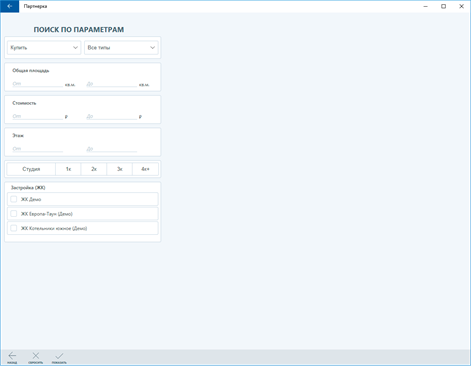Click the Стоимость 'От' price field
Screen dimensions: 471x366
click(x=37, y=116)
